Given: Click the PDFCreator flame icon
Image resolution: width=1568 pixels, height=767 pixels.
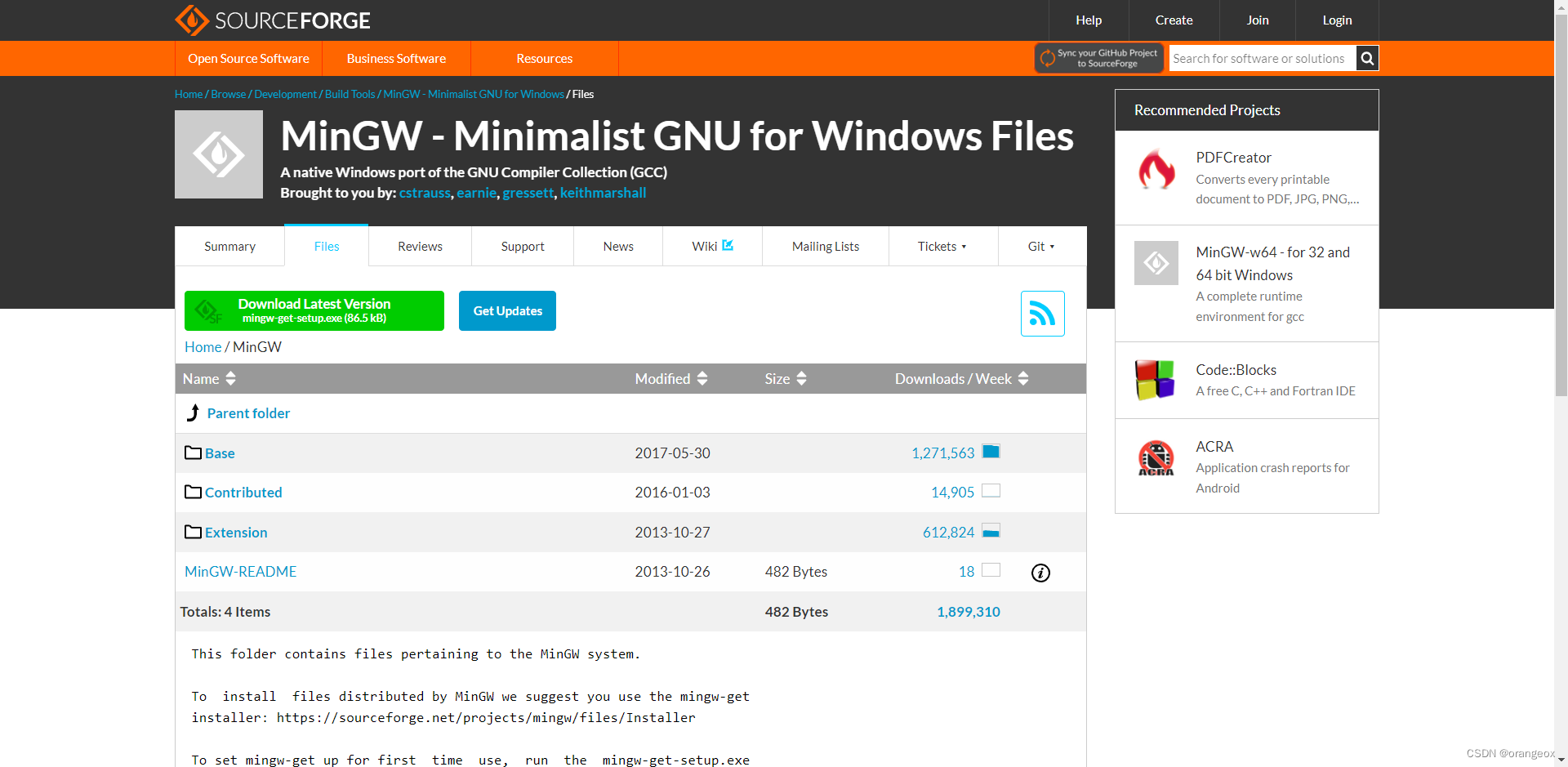Looking at the screenshot, I should pos(1156,170).
